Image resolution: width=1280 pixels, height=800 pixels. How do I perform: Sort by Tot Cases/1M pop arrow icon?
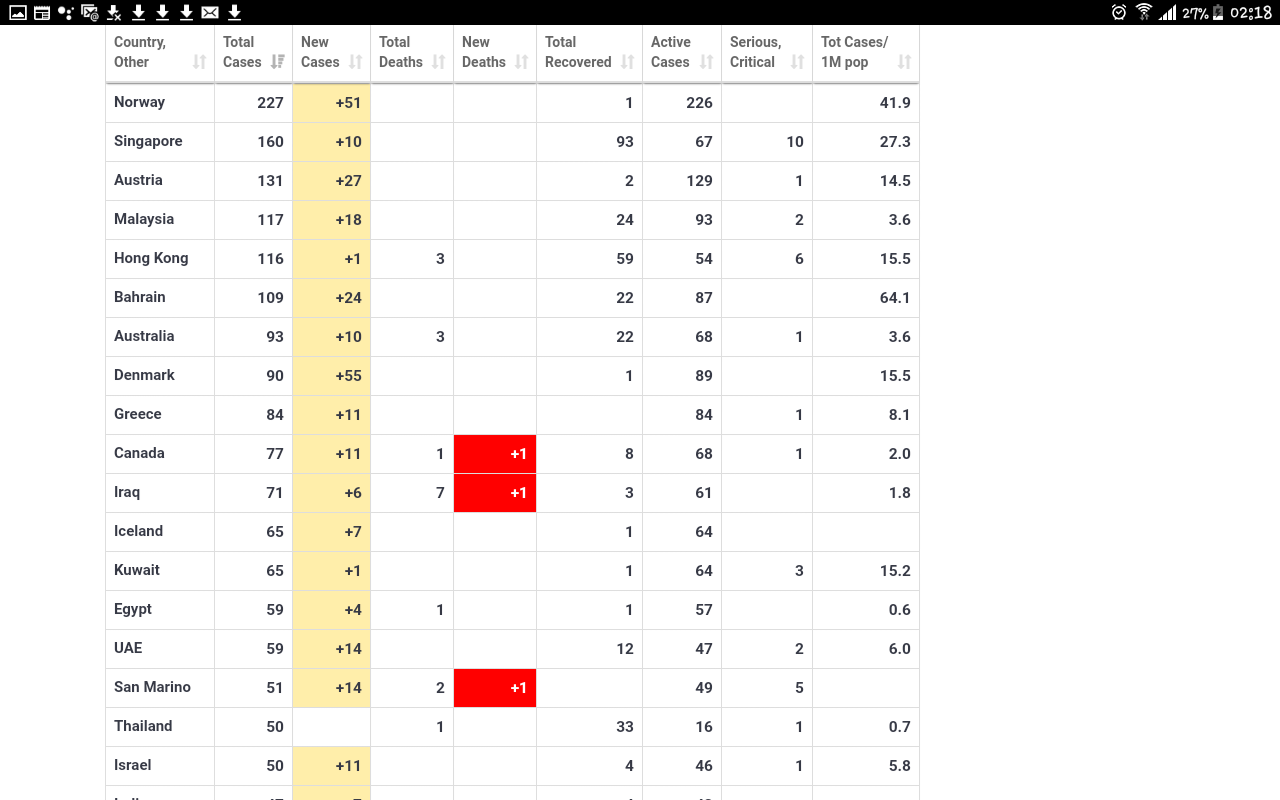click(904, 62)
